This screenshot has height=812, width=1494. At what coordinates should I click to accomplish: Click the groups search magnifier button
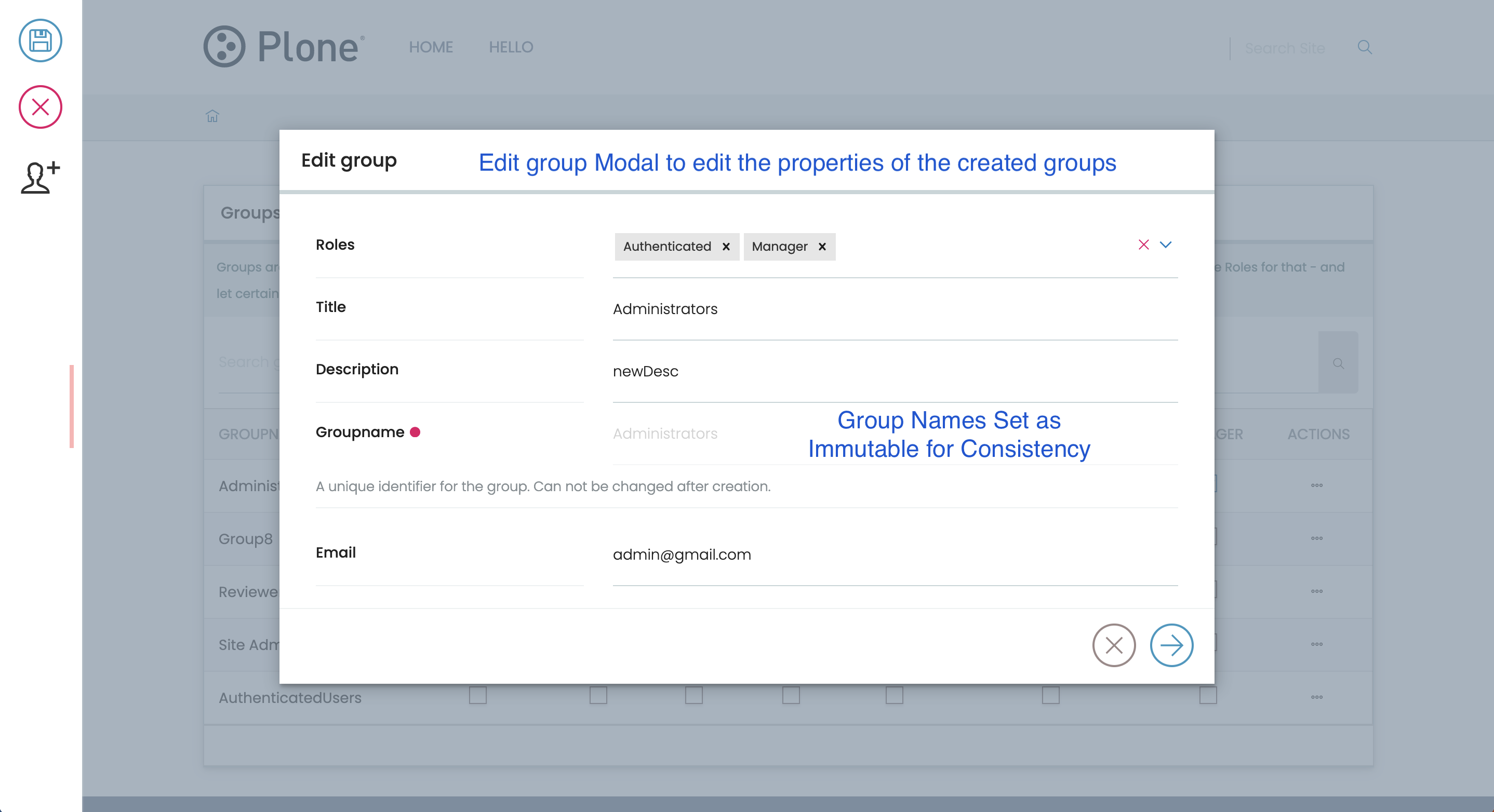[1338, 363]
